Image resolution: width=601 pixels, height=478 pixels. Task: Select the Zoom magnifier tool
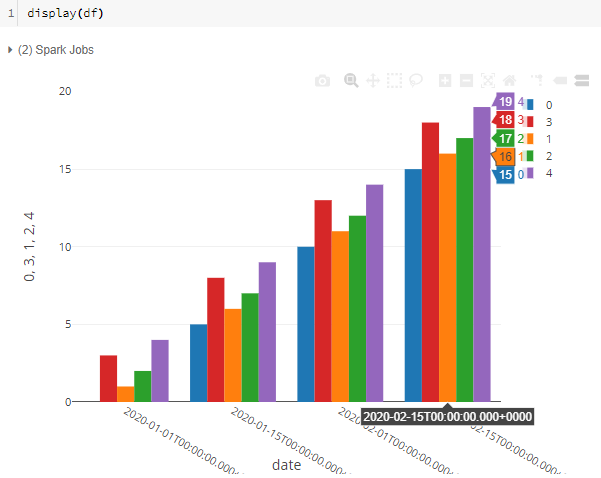pyautogui.click(x=351, y=80)
